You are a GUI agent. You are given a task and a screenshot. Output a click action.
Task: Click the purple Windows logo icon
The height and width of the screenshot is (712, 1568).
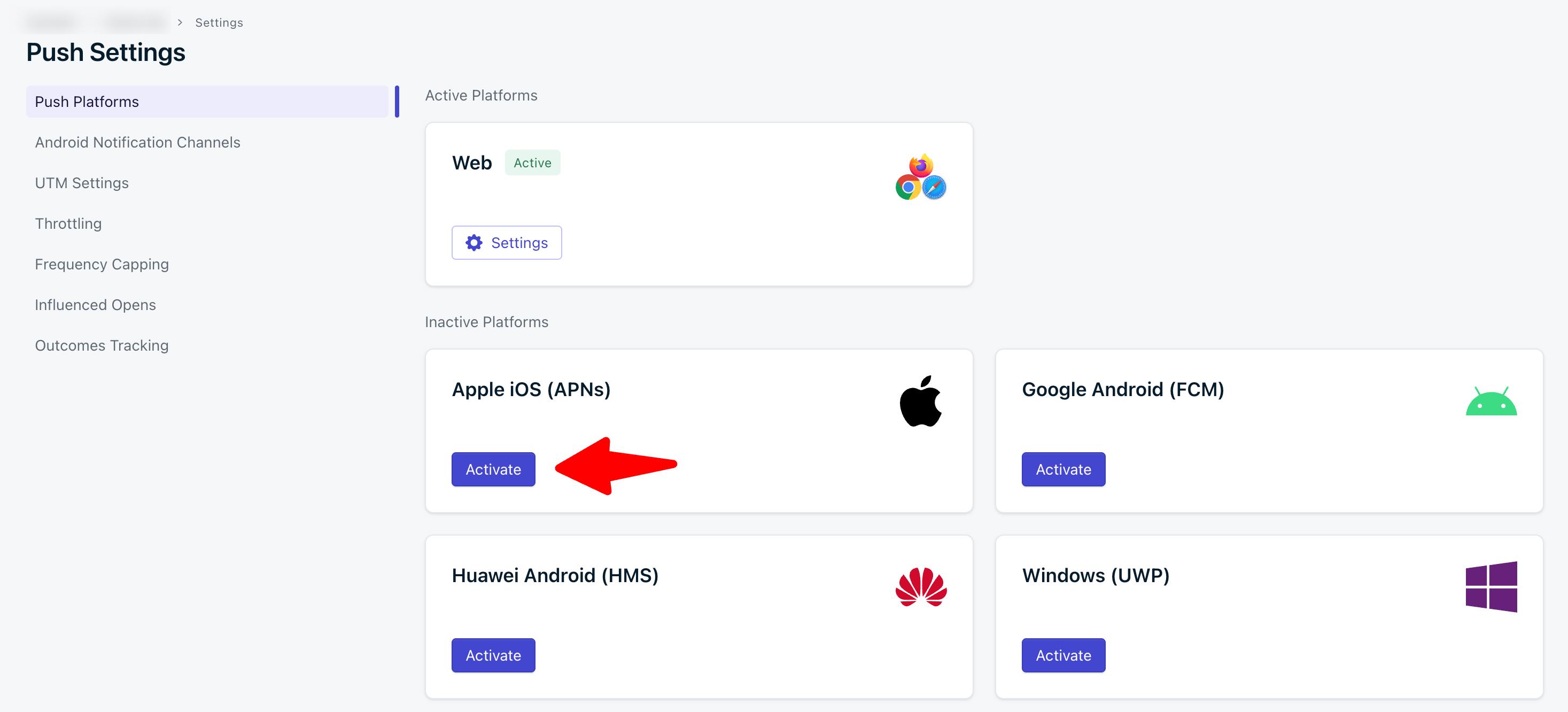pyautogui.click(x=1491, y=587)
